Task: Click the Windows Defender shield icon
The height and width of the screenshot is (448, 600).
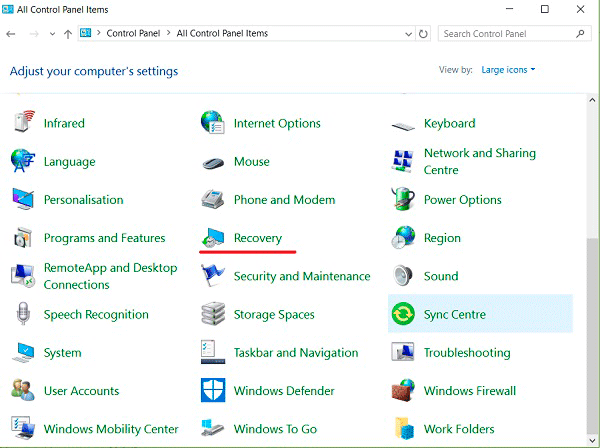Action: point(213,390)
